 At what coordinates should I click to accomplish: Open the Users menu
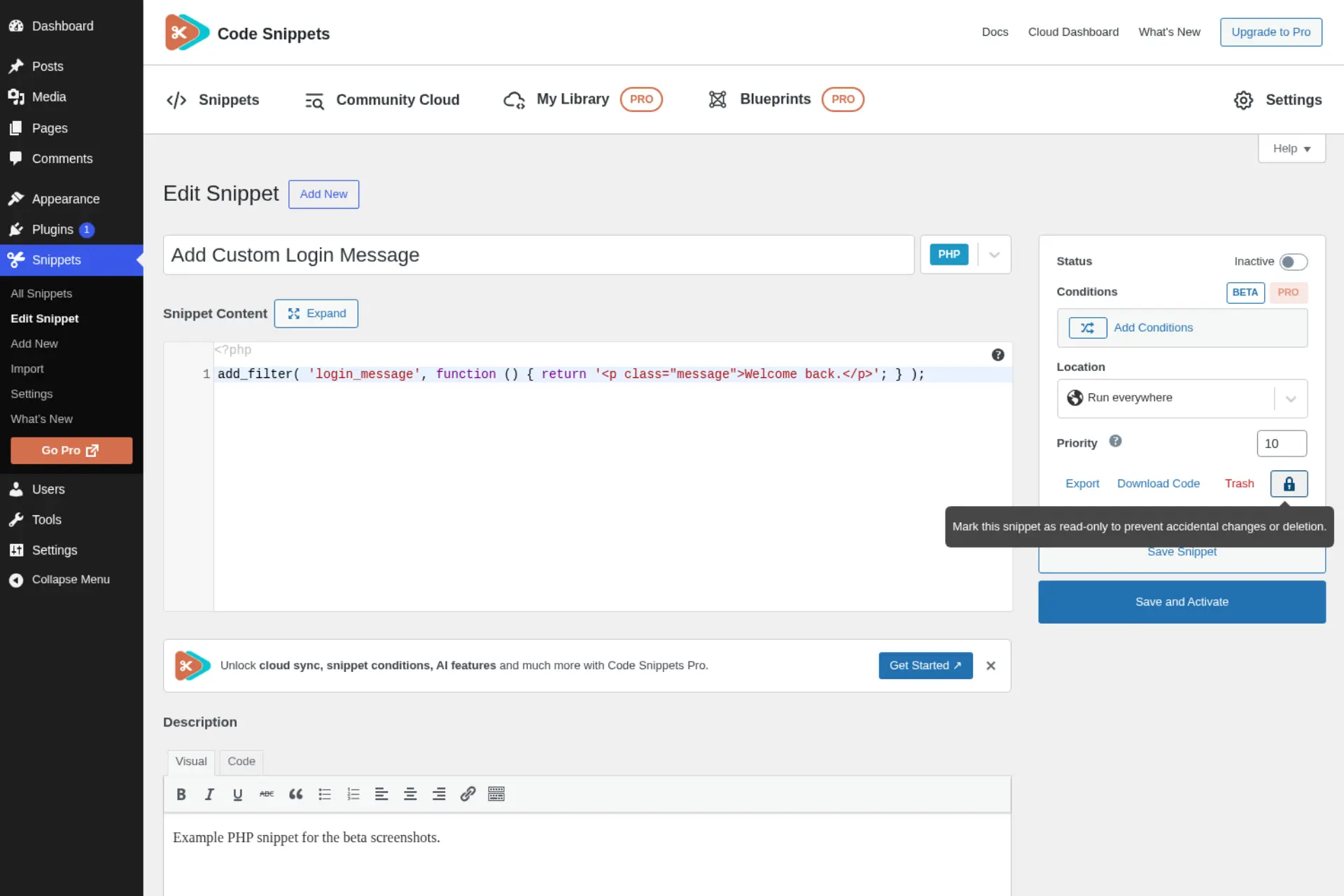[71, 489]
